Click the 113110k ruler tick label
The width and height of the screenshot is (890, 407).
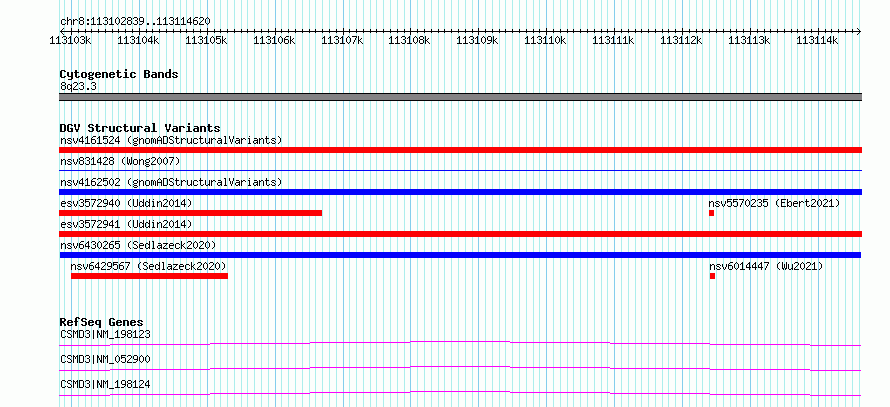[545, 40]
